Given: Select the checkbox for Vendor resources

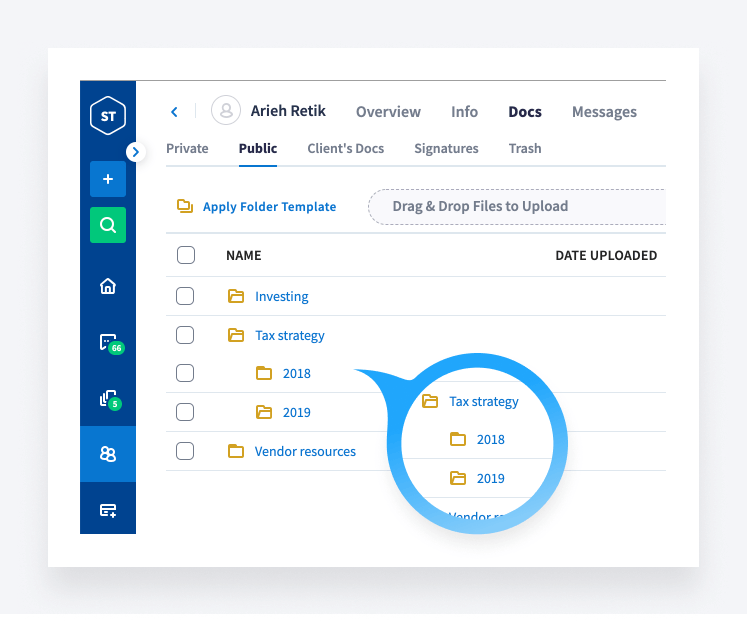Looking at the screenshot, I should pos(185,451).
